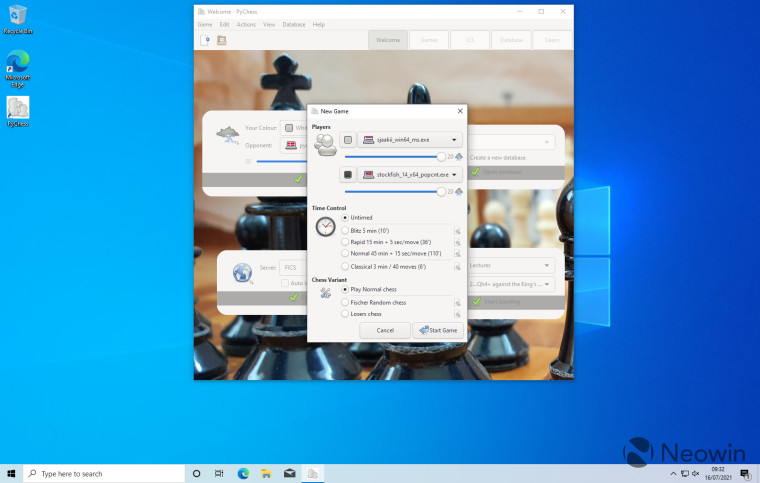The width and height of the screenshot is (760, 483).
Task: Switch to the Database tab
Action: (511, 40)
